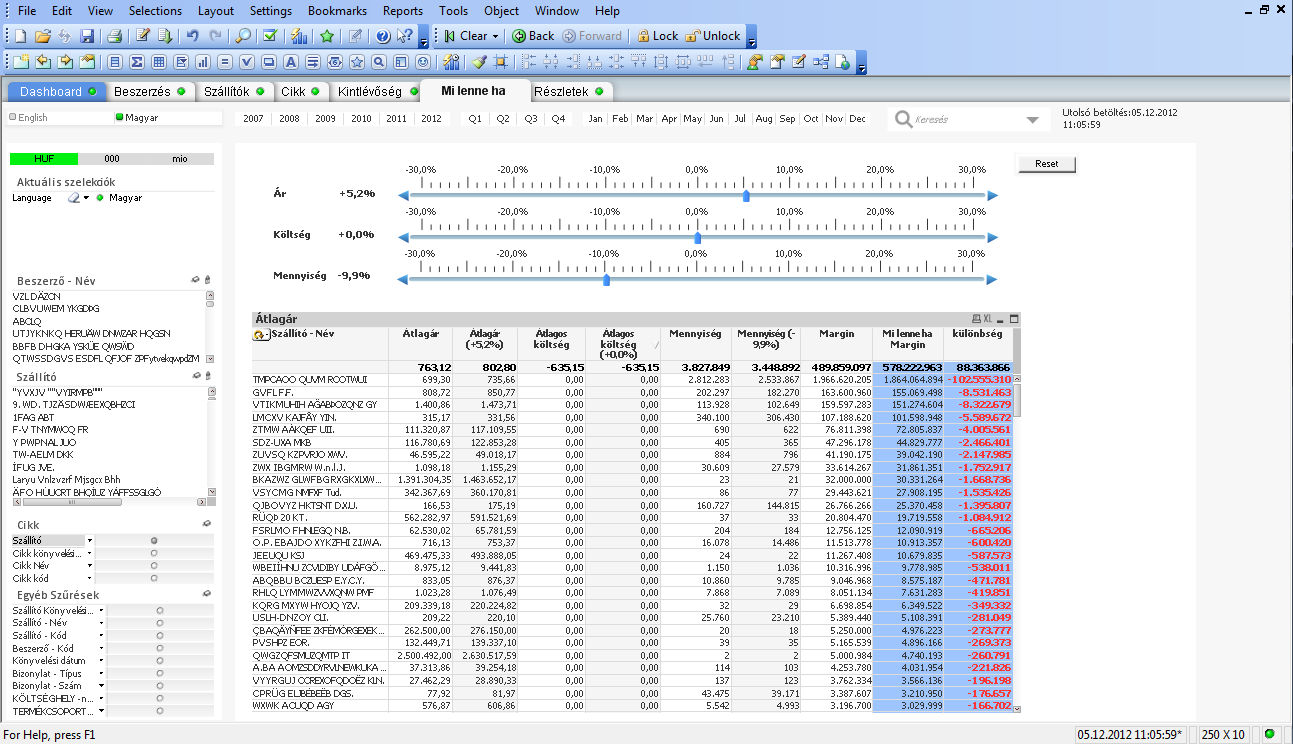Screen dimensions: 1293x744
Task: Select year 2012
Action: coord(431,119)
